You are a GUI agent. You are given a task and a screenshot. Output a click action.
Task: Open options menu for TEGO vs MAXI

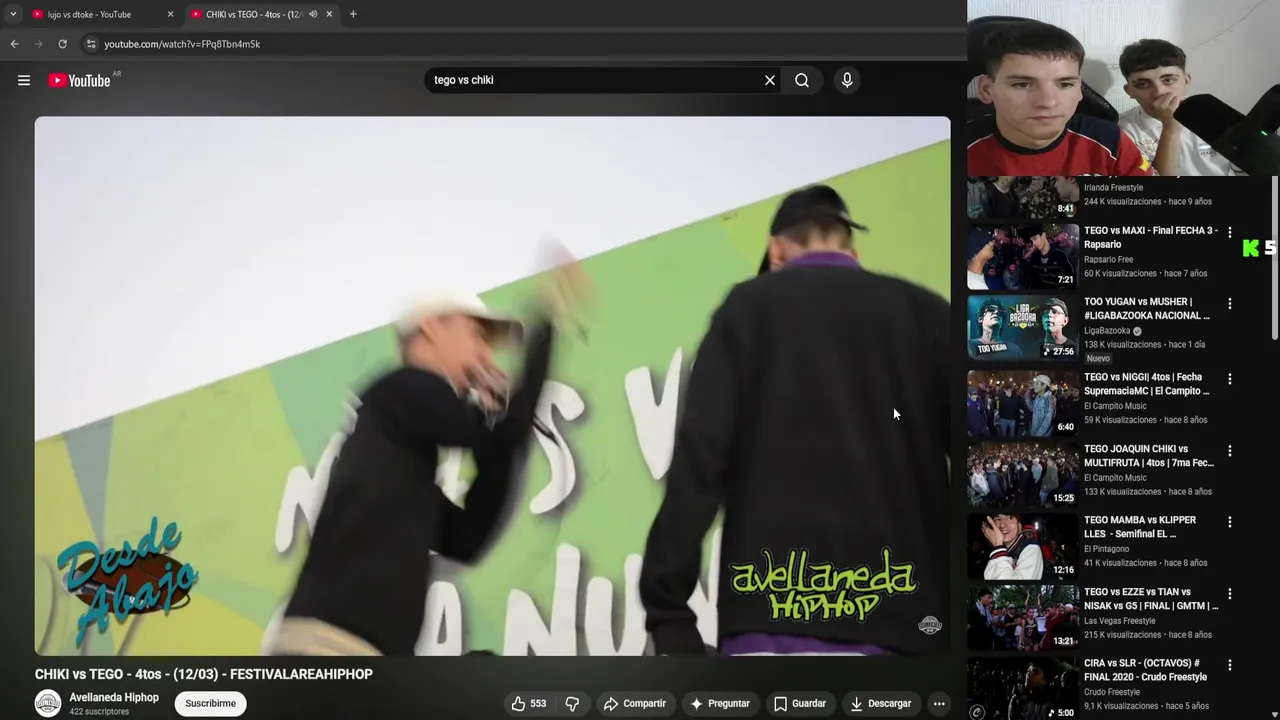tap(1230, 232)
